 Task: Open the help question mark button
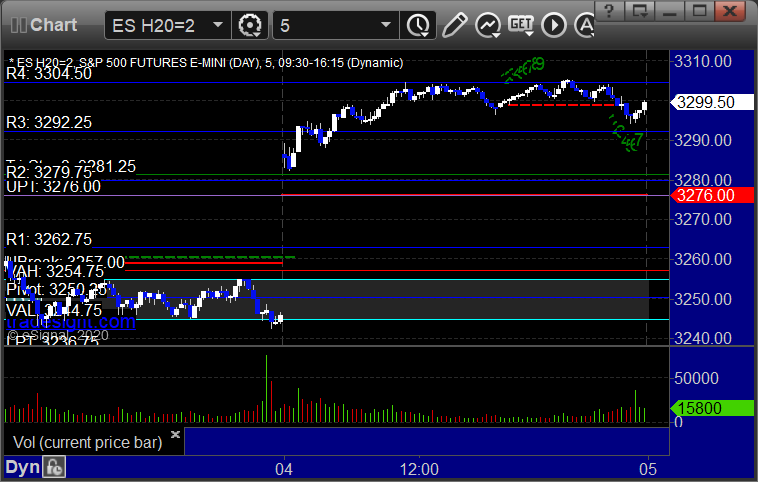(x=609, y=11)
